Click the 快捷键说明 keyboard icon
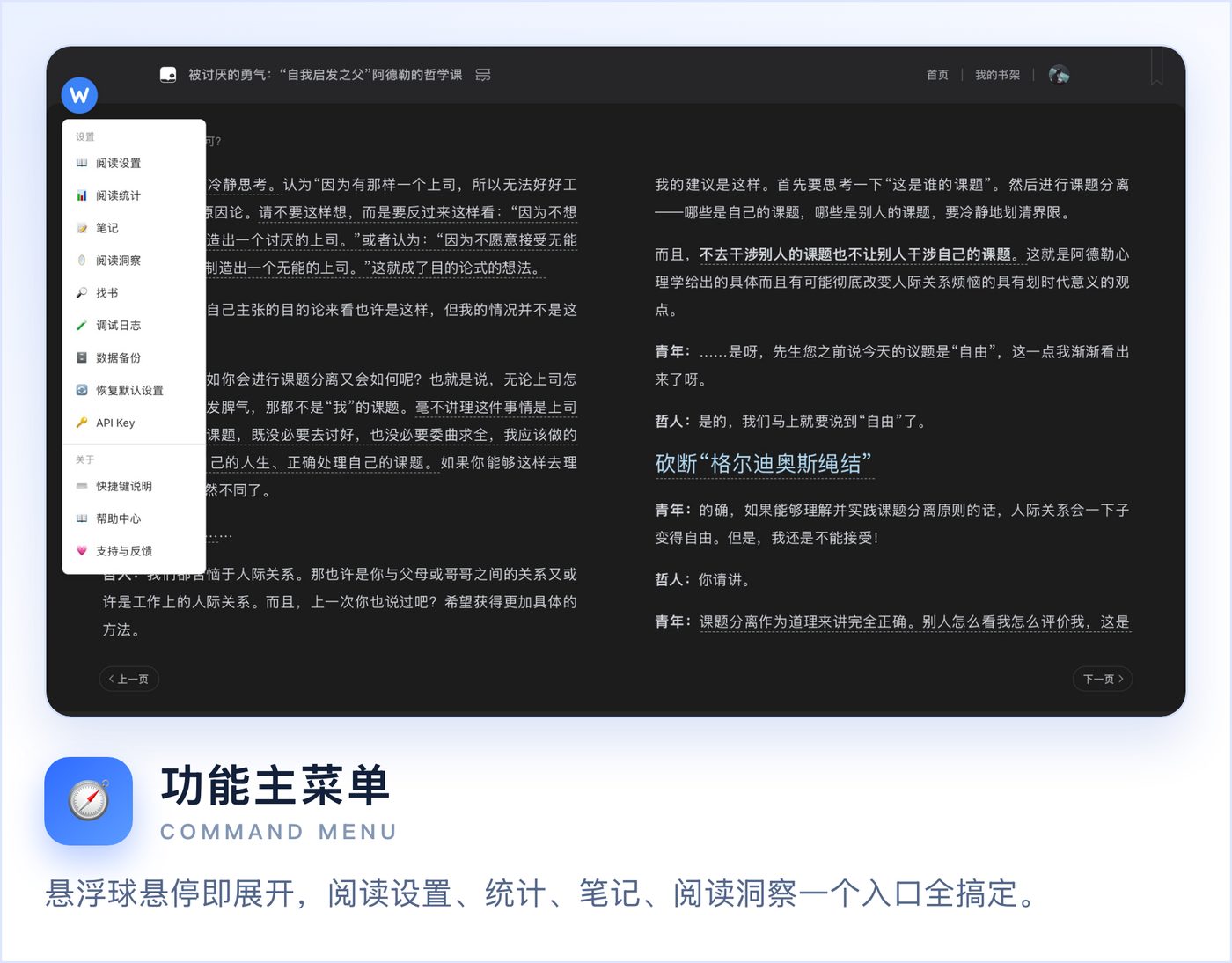Viewport: 1232px width, 963px height. [82, 486]
